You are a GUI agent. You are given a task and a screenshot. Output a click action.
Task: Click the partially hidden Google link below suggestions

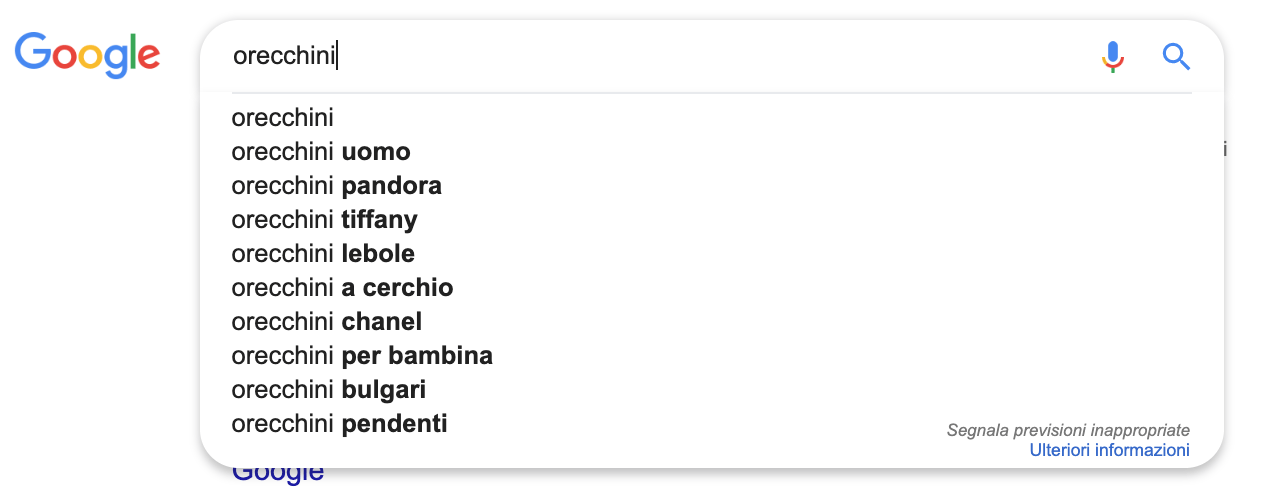tap(278, 475)
